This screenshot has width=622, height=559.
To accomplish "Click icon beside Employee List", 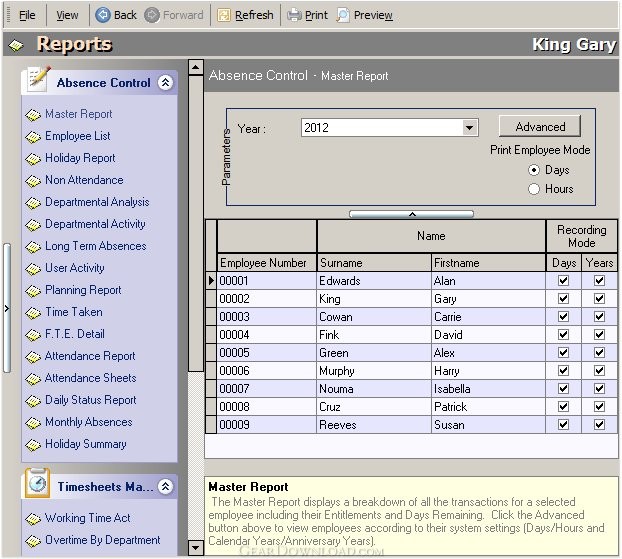I will pos(33,137).
